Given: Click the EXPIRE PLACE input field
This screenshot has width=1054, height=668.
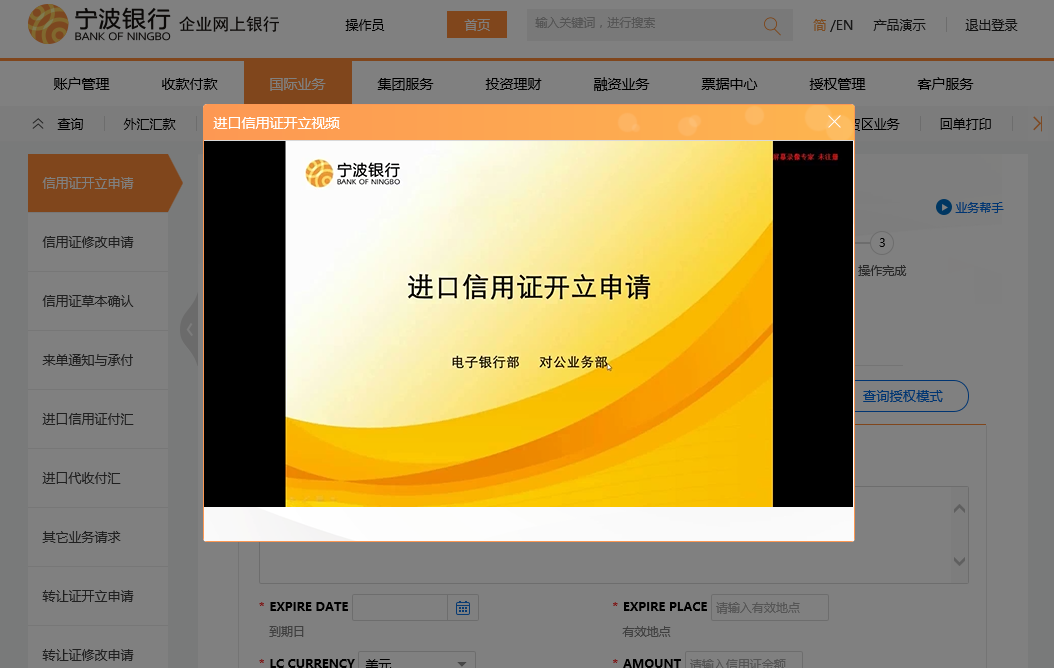Looking at the screenshot, I should click(769, 607).
